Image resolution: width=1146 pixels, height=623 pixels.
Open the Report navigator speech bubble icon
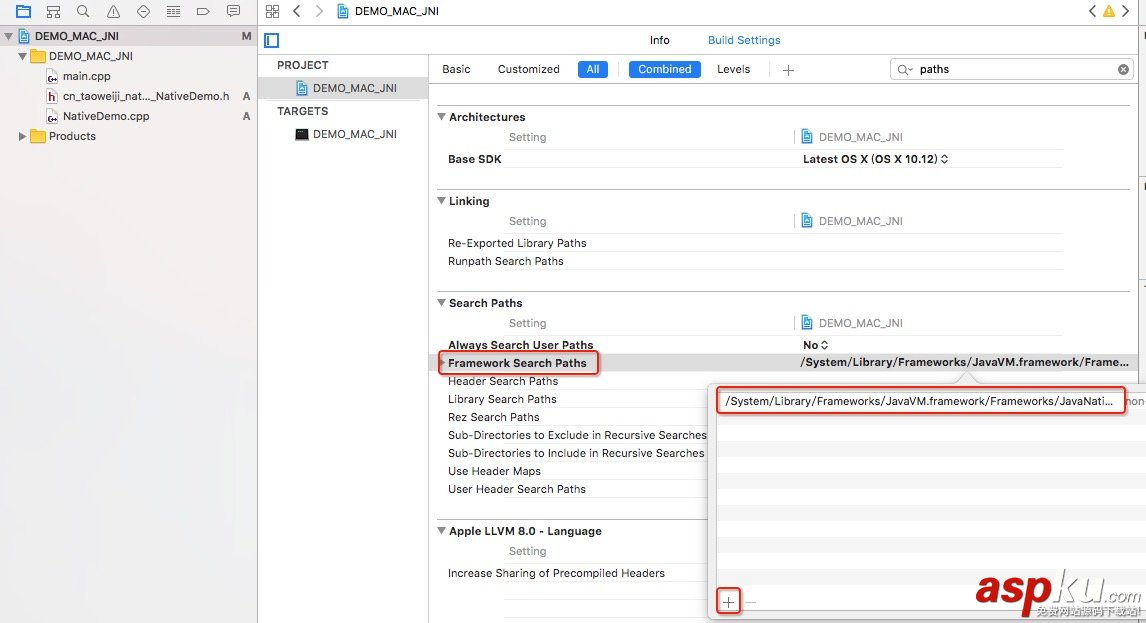click(233, 11)
